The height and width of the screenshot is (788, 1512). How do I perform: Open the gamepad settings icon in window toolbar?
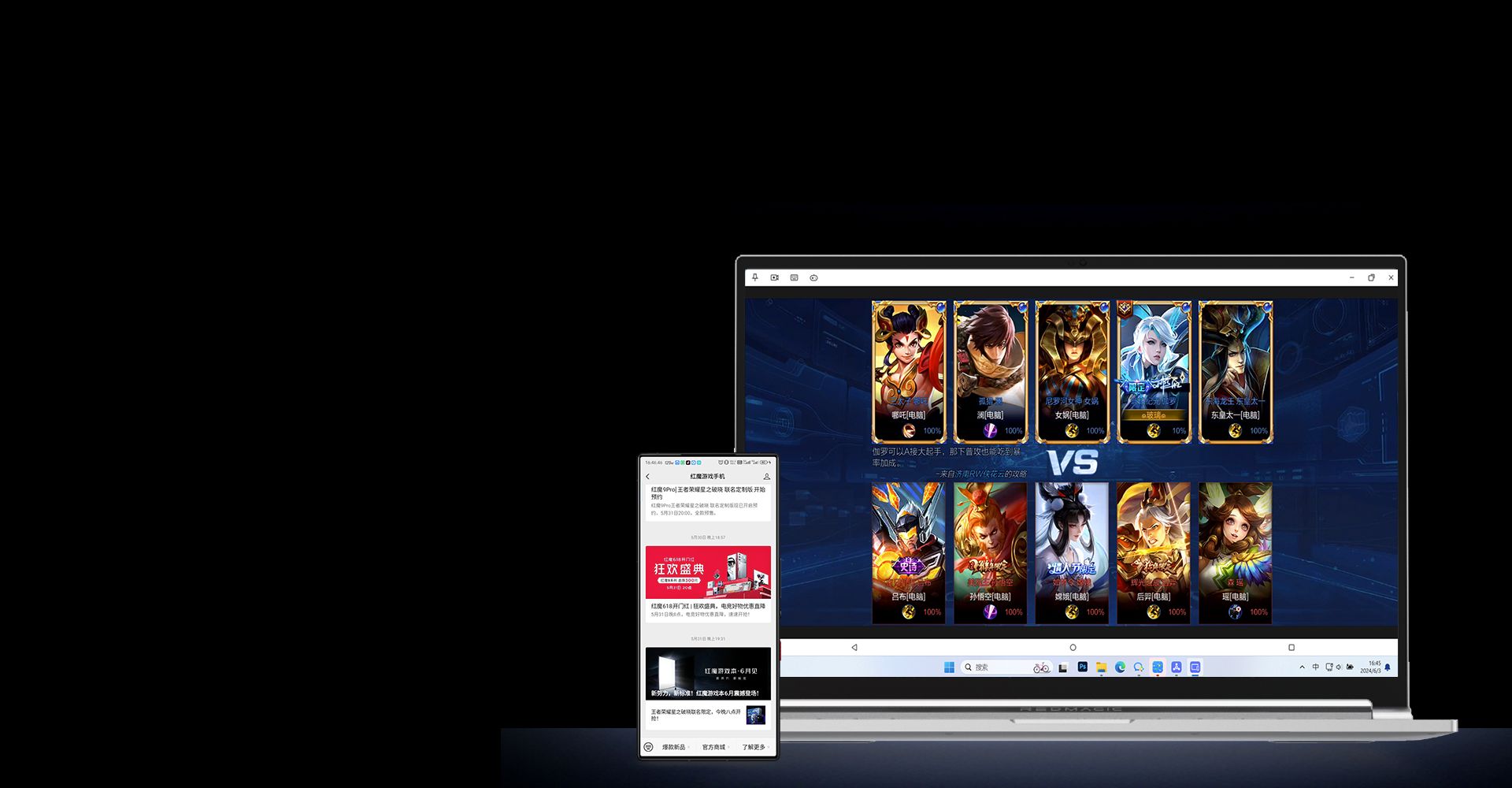[813, 277]
